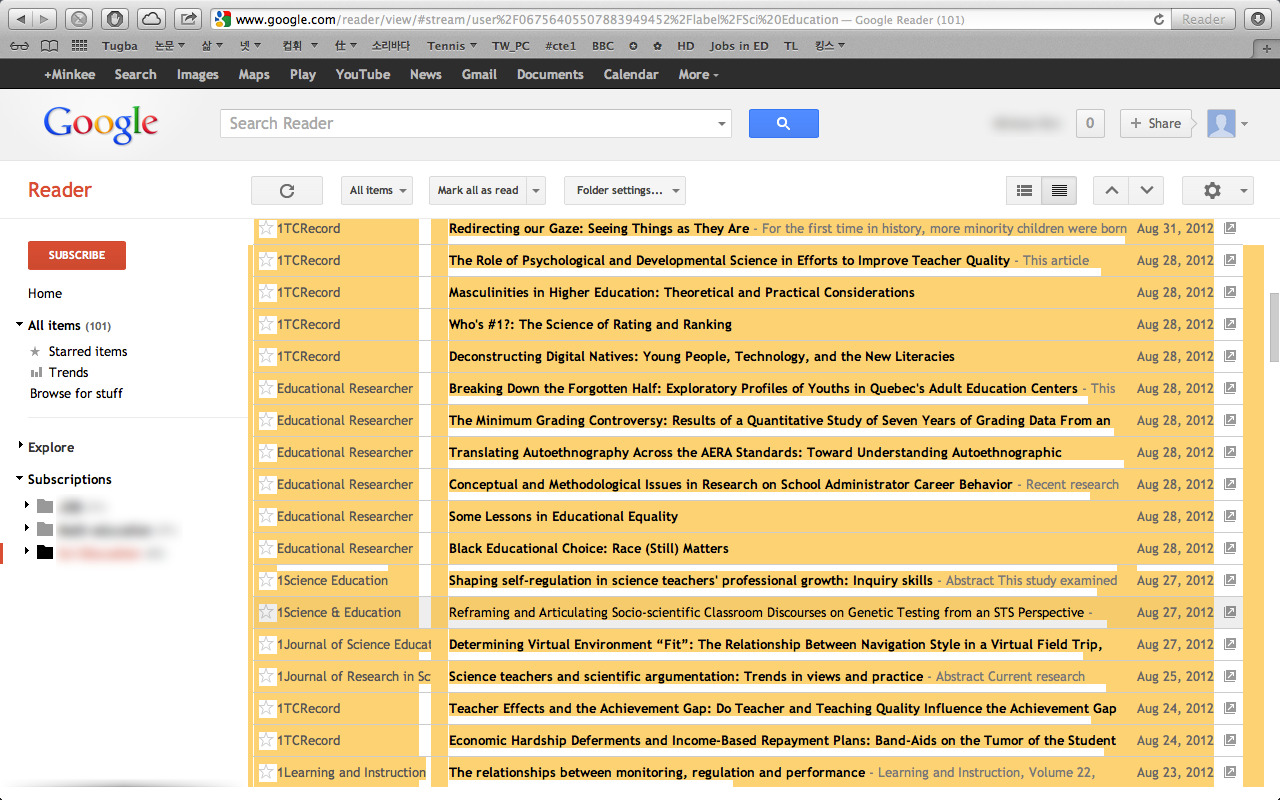Viewport: 1280px width, 800px height.
Task: Open the hand-shaped blocker extension icon
Action: pyautogui.click(x=117, y=19)
